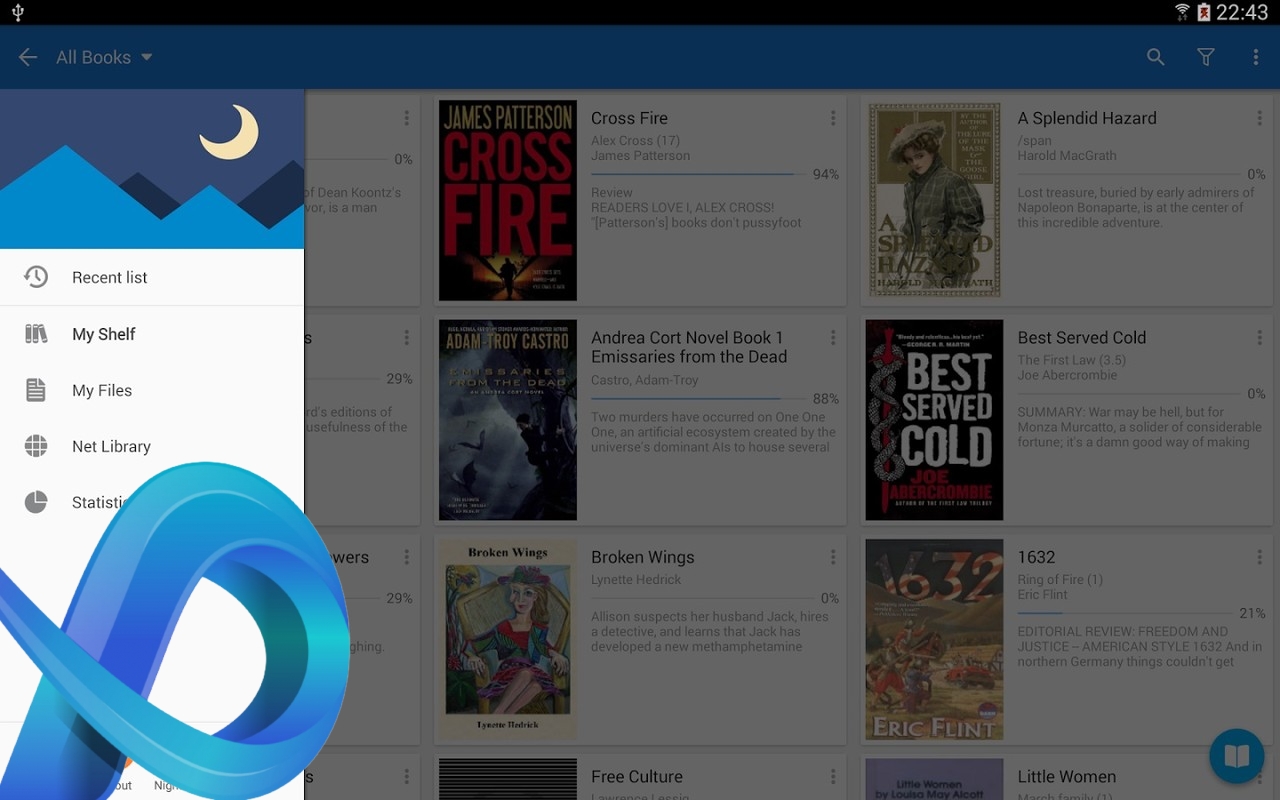1280x800 pixels.
Task: Open options for the Dean Koontz card
Action: 406,118
